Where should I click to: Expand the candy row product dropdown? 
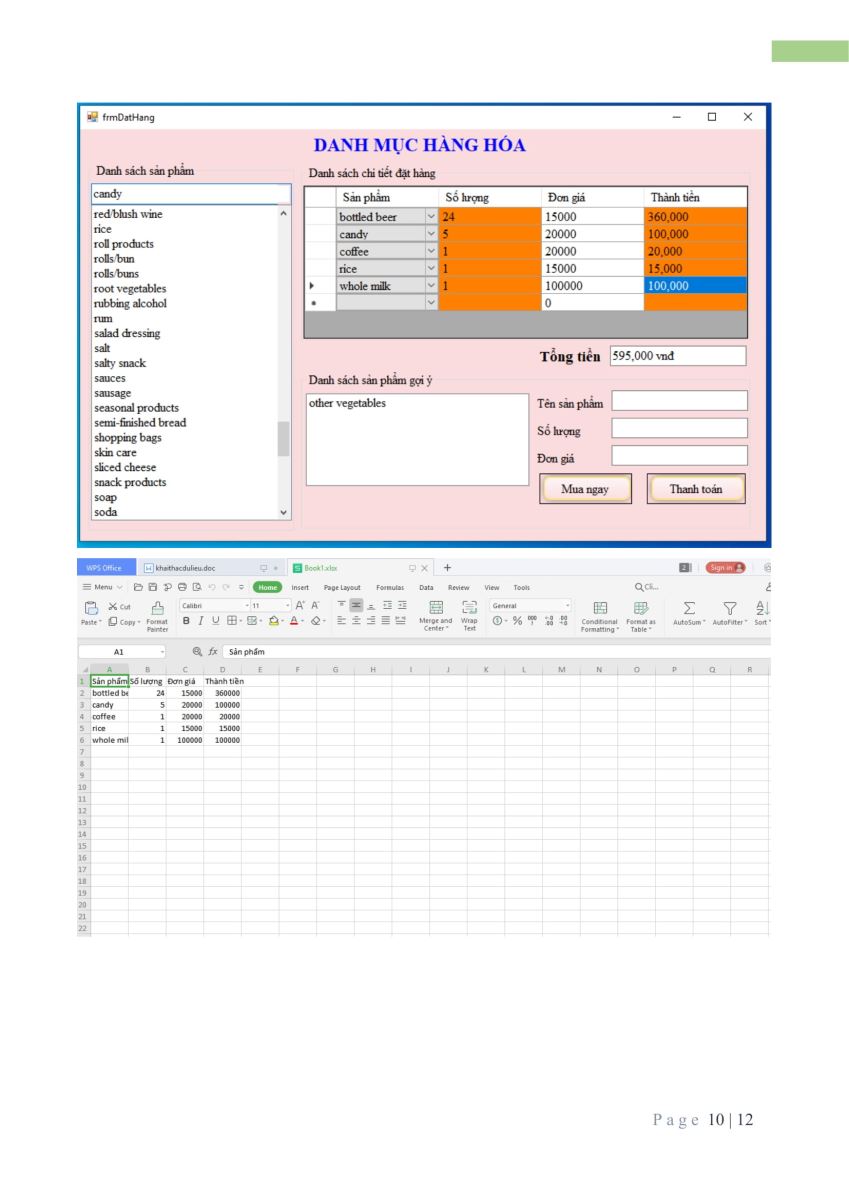431,234
